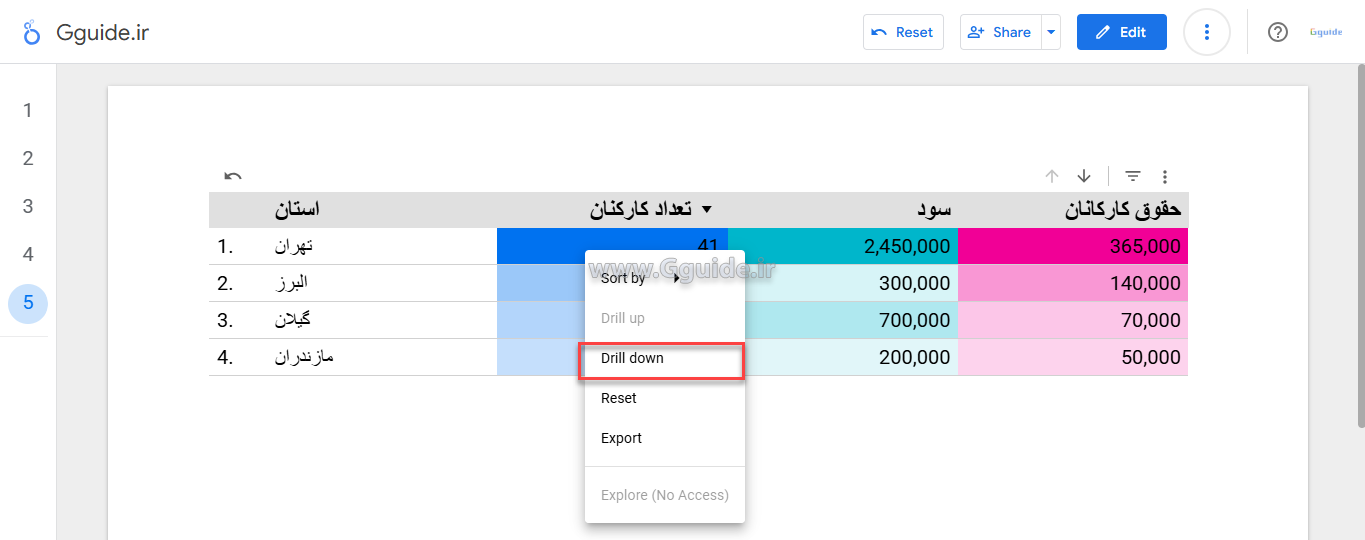1365x540 pixels.
Task: Click the Edit button
Action: 1121,32
